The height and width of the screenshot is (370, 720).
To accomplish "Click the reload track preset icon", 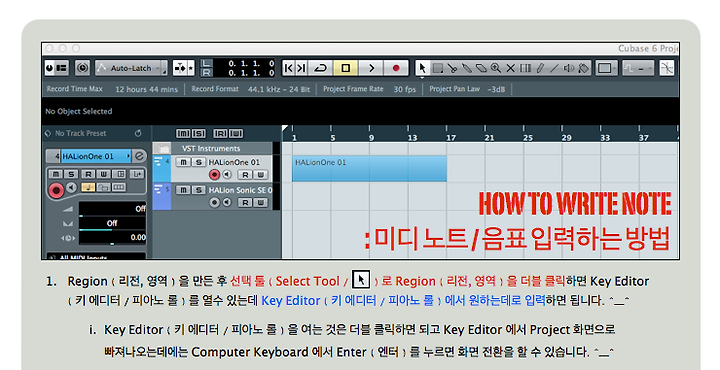I will [x=138, y=133].
